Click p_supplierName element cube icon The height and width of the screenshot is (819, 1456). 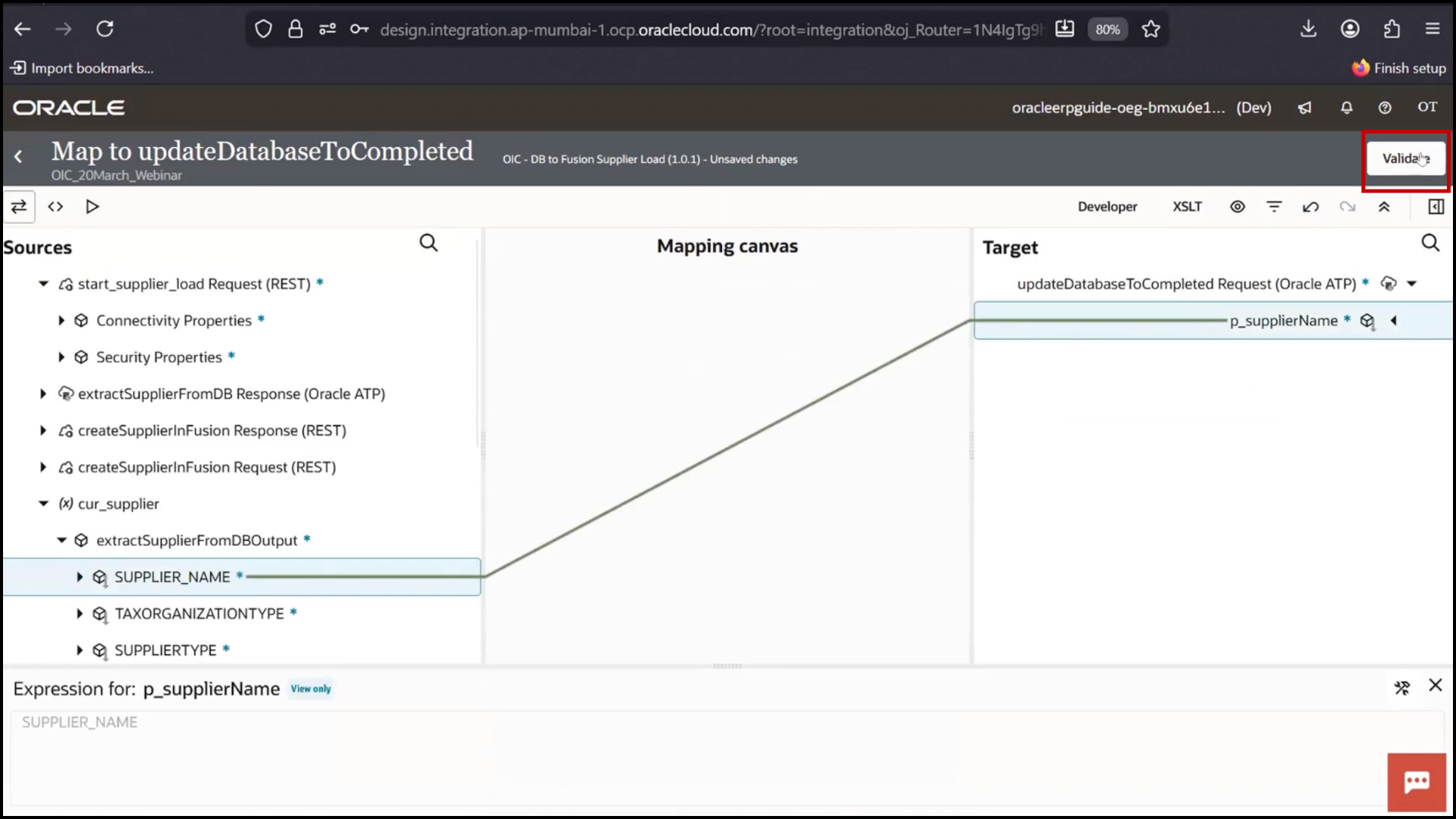[1367, 322]
